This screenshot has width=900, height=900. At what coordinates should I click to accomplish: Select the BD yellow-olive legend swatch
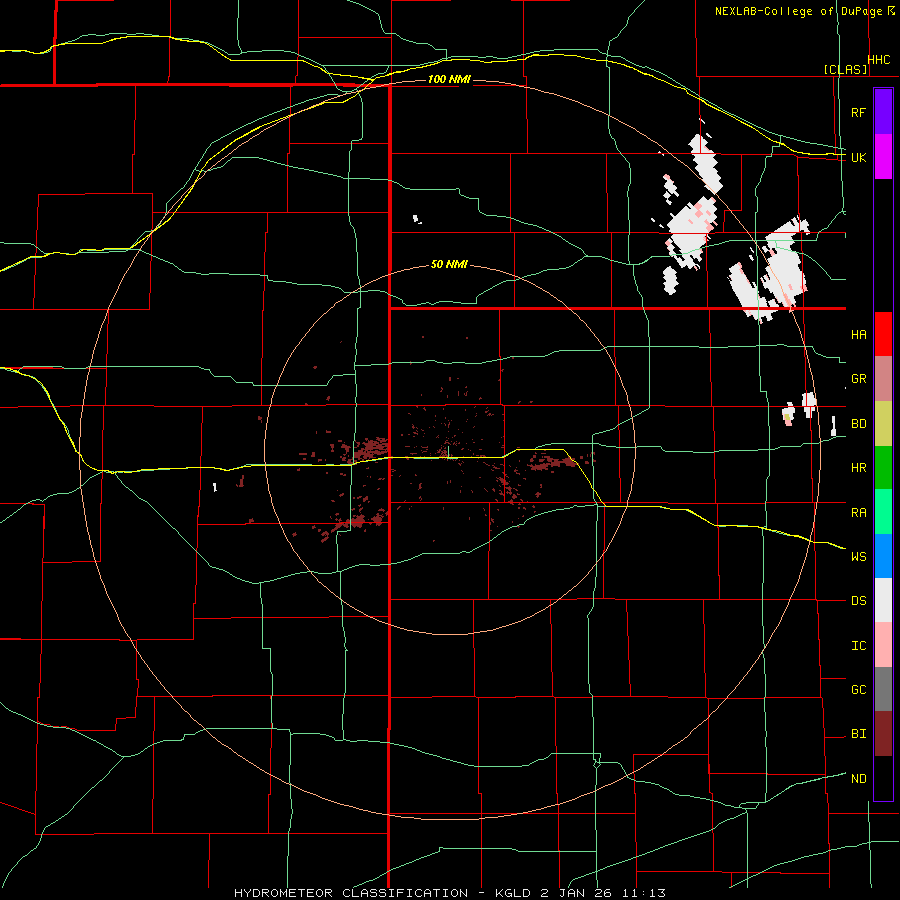(x=883, y=424)
